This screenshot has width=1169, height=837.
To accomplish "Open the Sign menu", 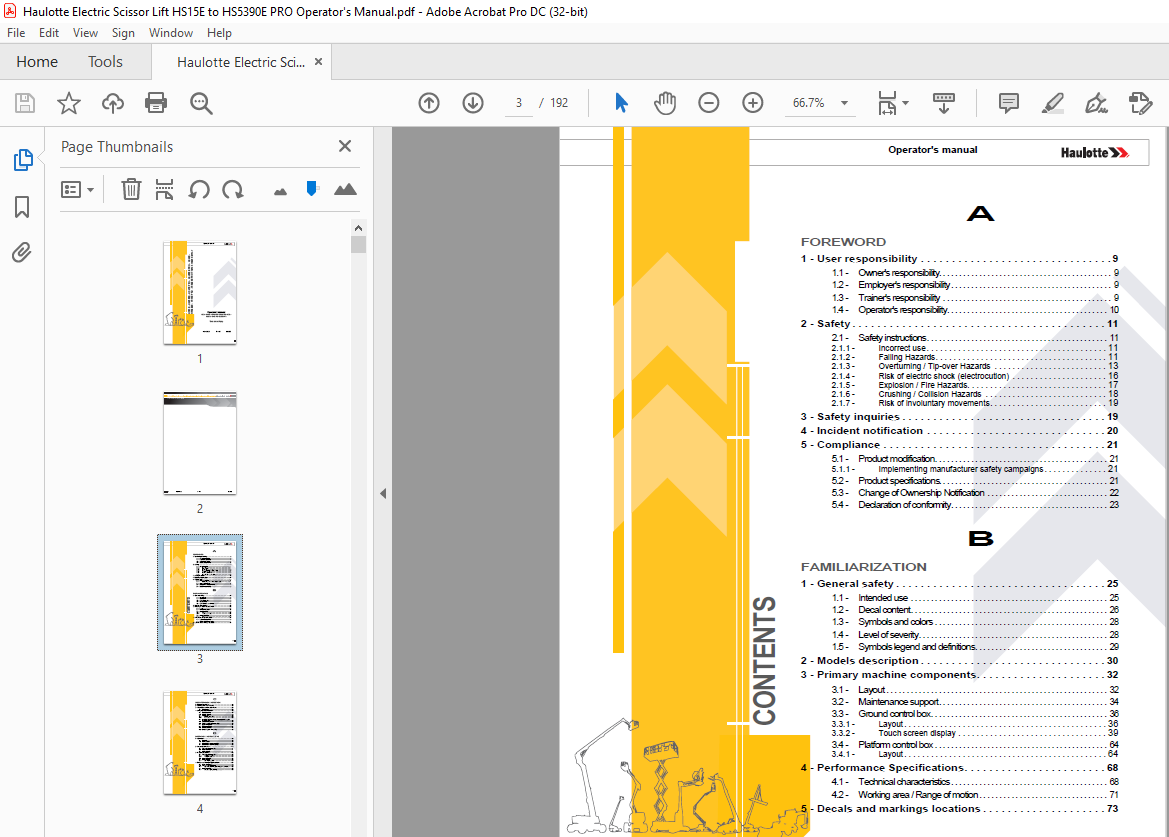I will click(x=123, y=33).
